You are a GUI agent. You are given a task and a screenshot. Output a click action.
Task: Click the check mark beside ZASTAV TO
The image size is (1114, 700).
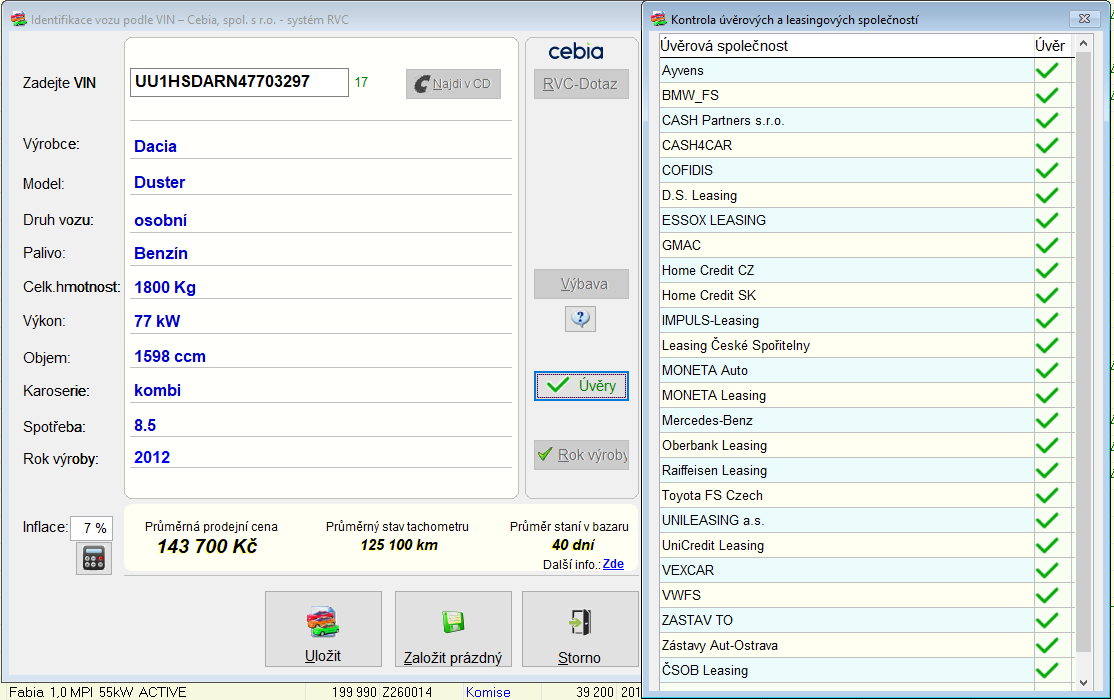coord(1047,620)
